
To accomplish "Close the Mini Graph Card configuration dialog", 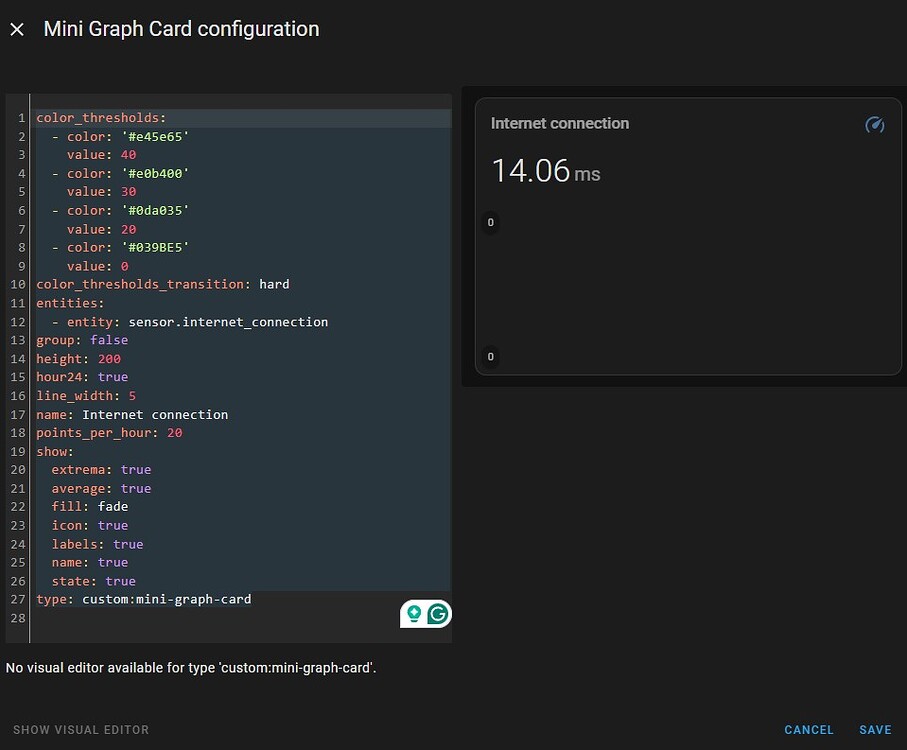I will point(16,29).
